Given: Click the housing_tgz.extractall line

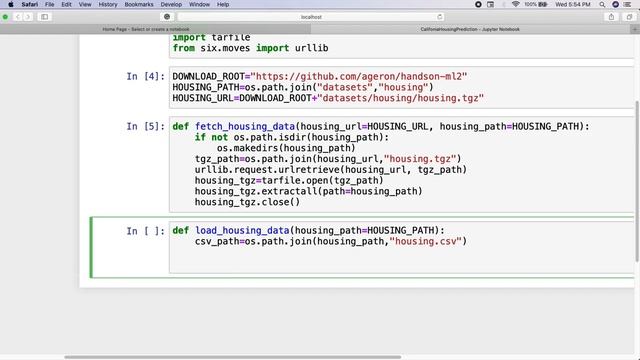Looking at the screenshot, I should pyautogui.click(x=308, y=191).
